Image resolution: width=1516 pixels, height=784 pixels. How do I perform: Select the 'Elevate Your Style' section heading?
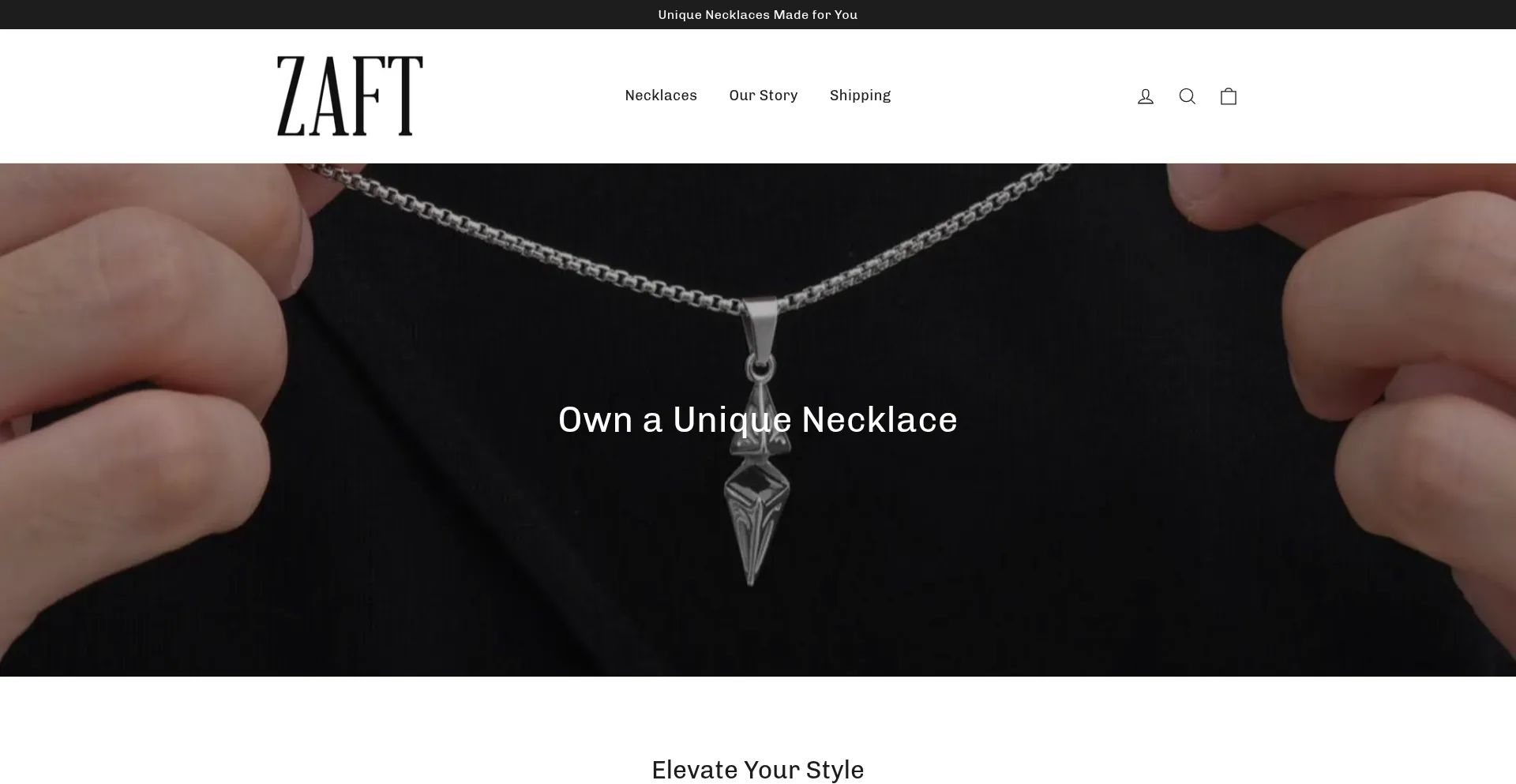click(x=758, y=770)
